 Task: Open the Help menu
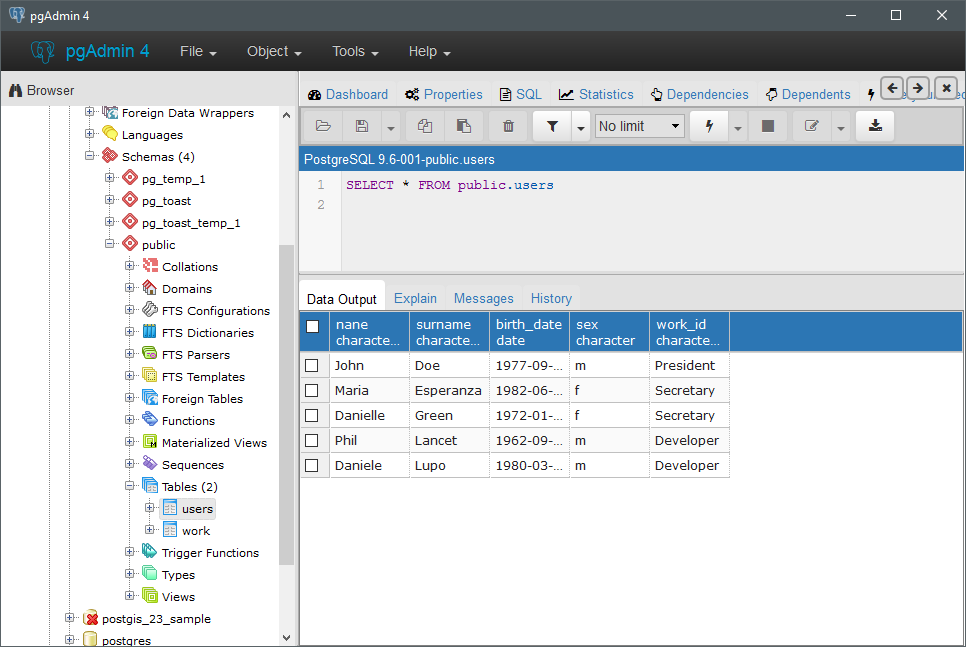(429, 52)
